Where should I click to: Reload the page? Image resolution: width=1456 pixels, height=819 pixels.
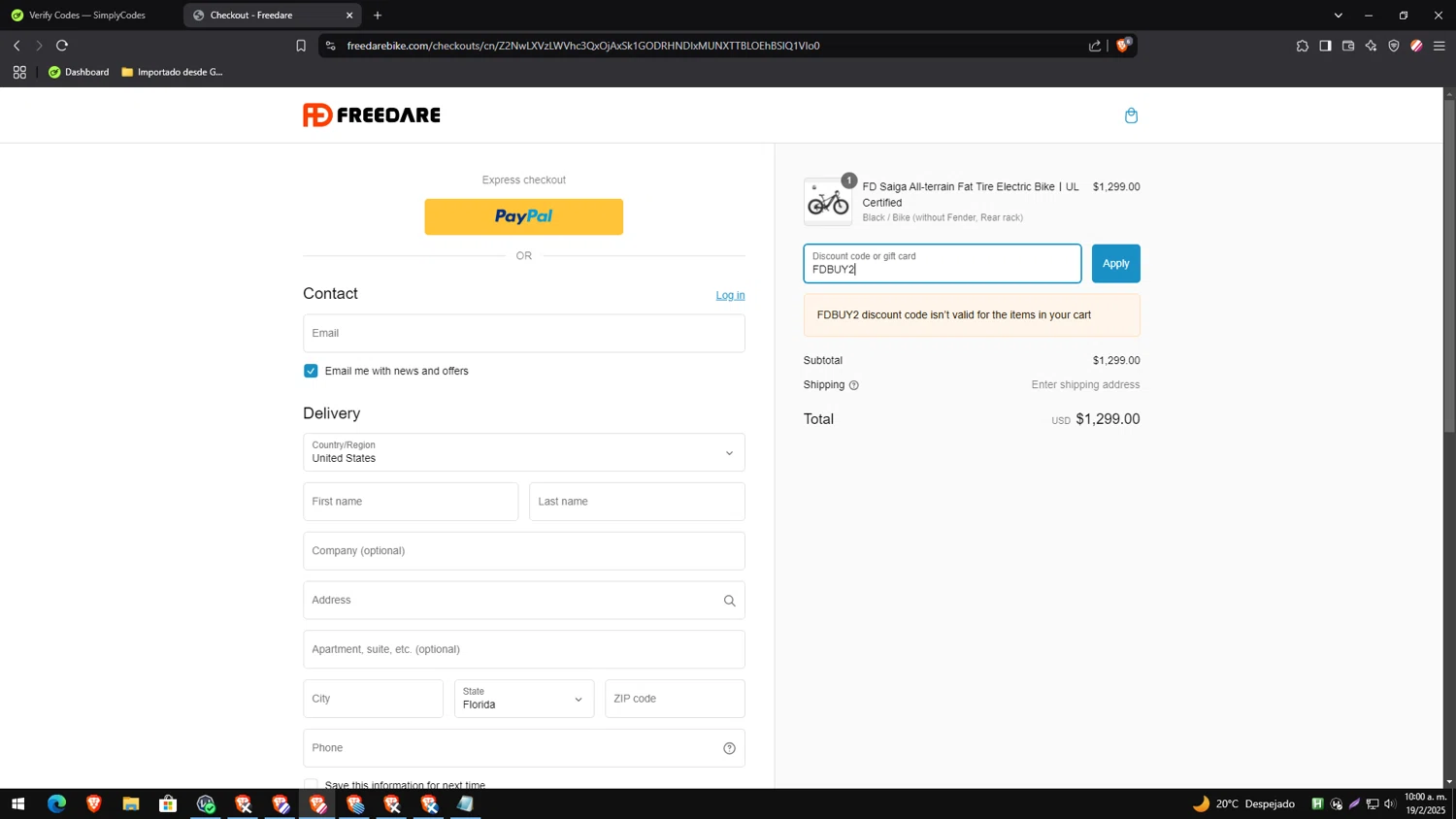62,46
